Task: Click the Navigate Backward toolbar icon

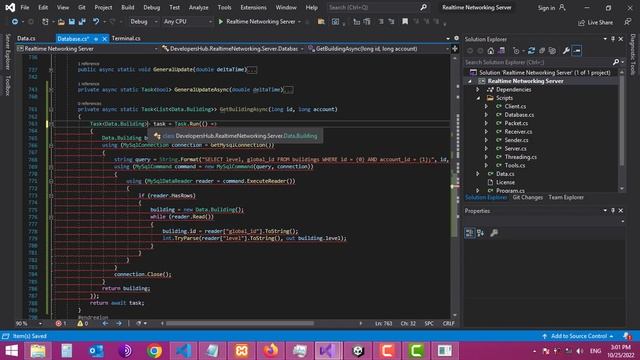Action: click(x=15, y=22)
